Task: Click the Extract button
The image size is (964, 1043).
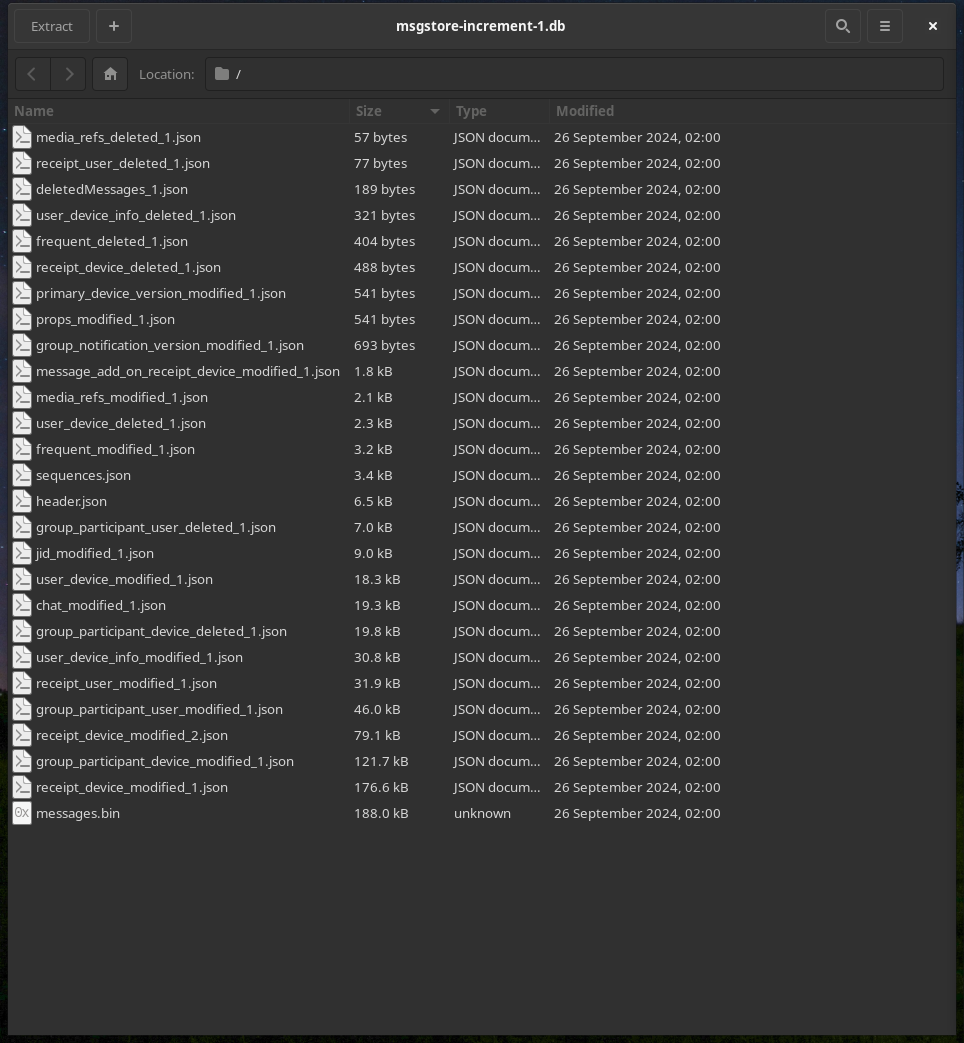Action: tap(52, 26)
